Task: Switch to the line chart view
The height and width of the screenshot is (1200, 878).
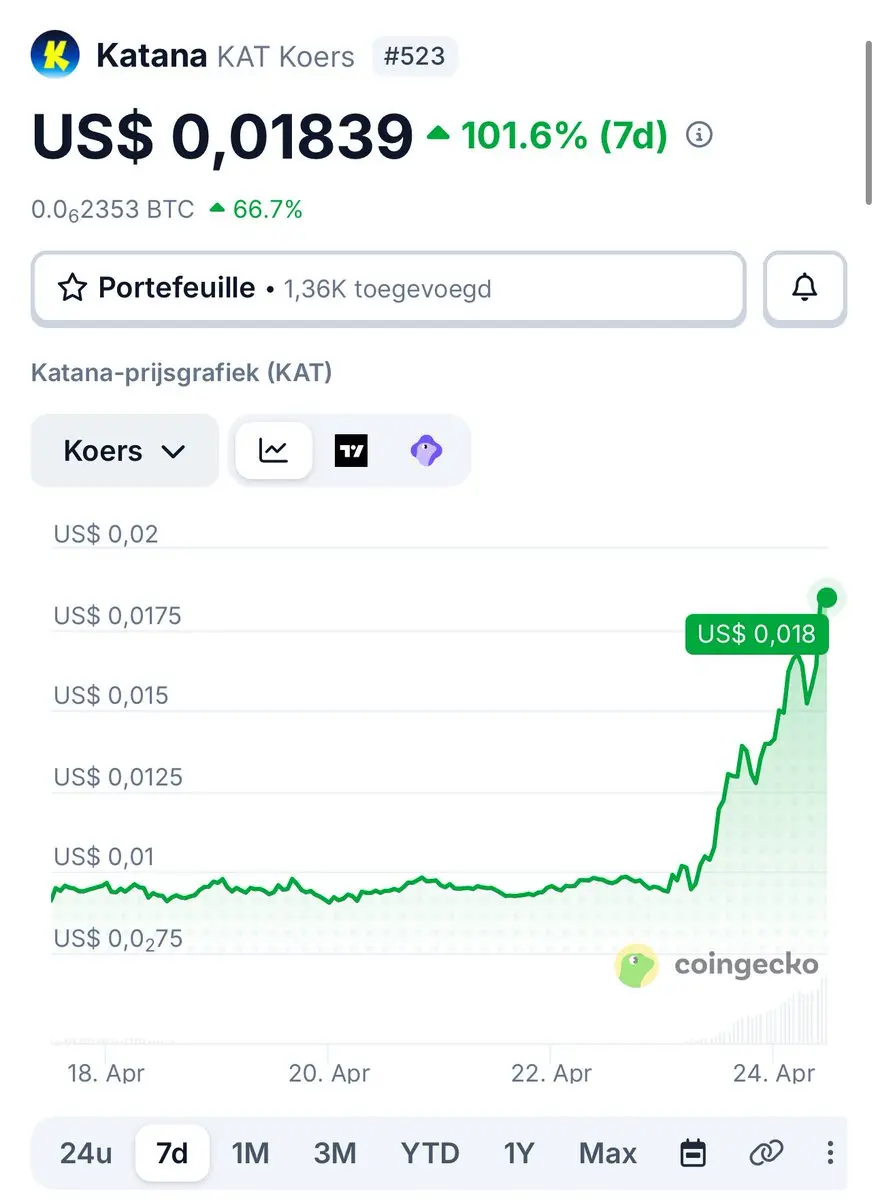Action: pyautogui.click(x=273, y=451)
